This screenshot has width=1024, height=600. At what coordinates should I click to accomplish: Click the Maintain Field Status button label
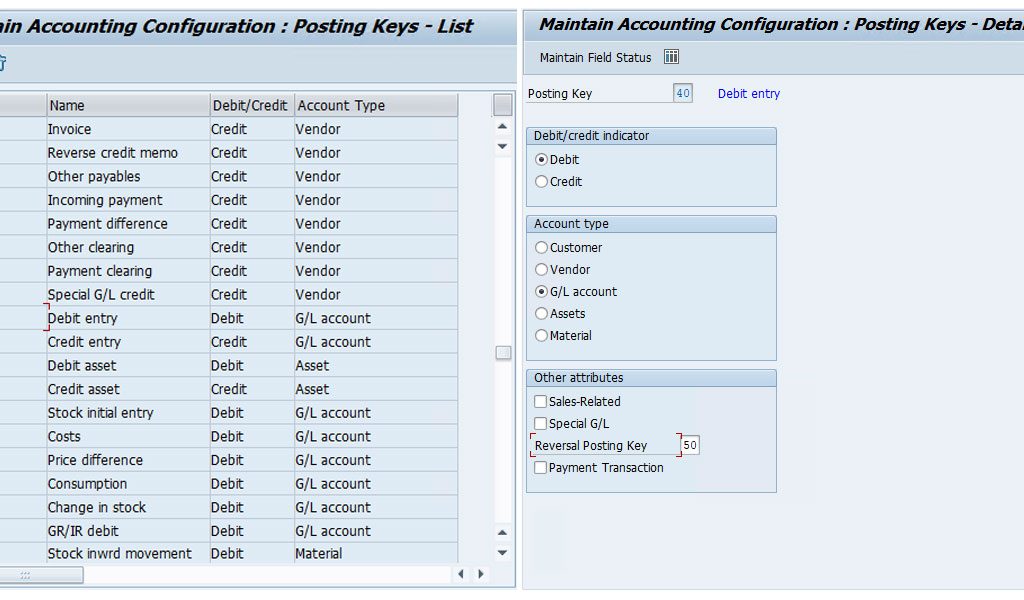click(x=596, y=57)
